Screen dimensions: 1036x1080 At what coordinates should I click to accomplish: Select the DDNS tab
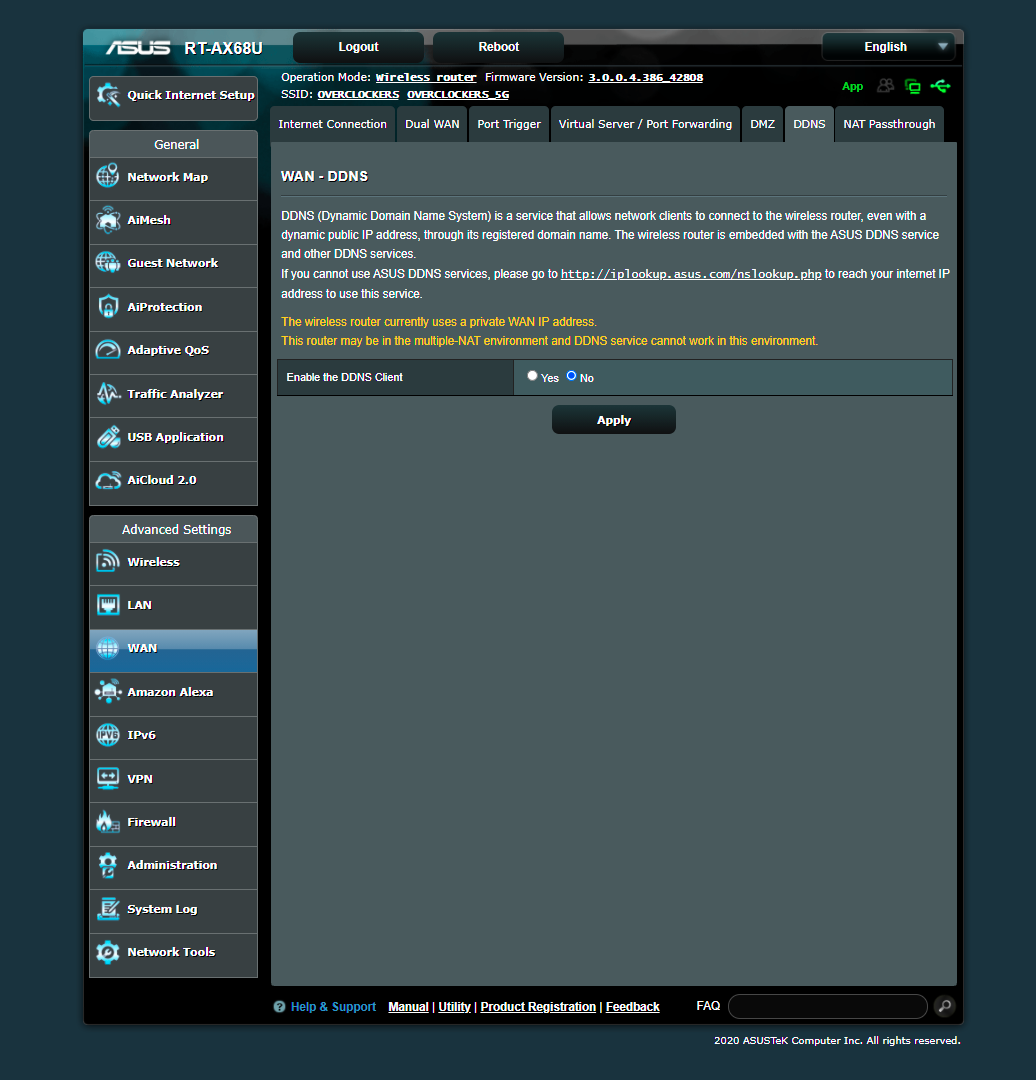(809, 124)
